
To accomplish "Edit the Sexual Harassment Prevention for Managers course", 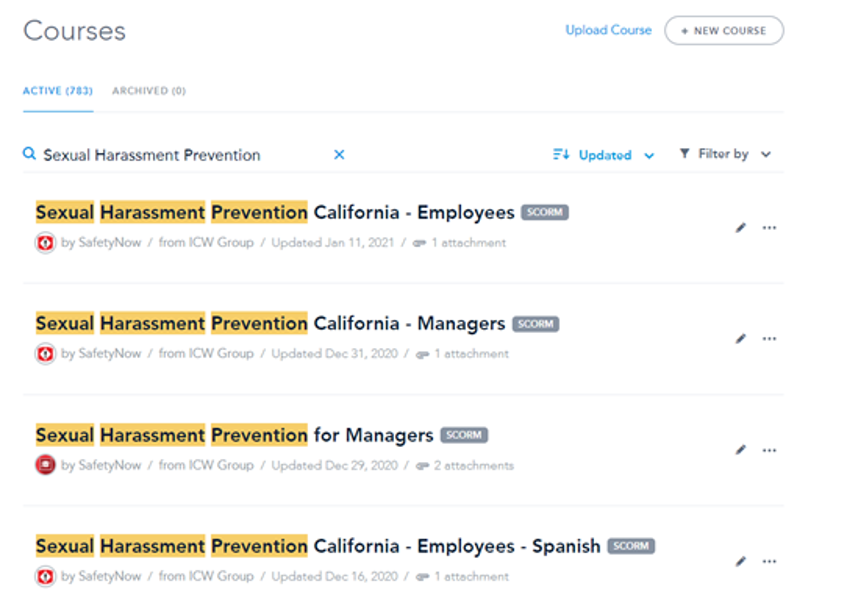I will coord(741,450).
